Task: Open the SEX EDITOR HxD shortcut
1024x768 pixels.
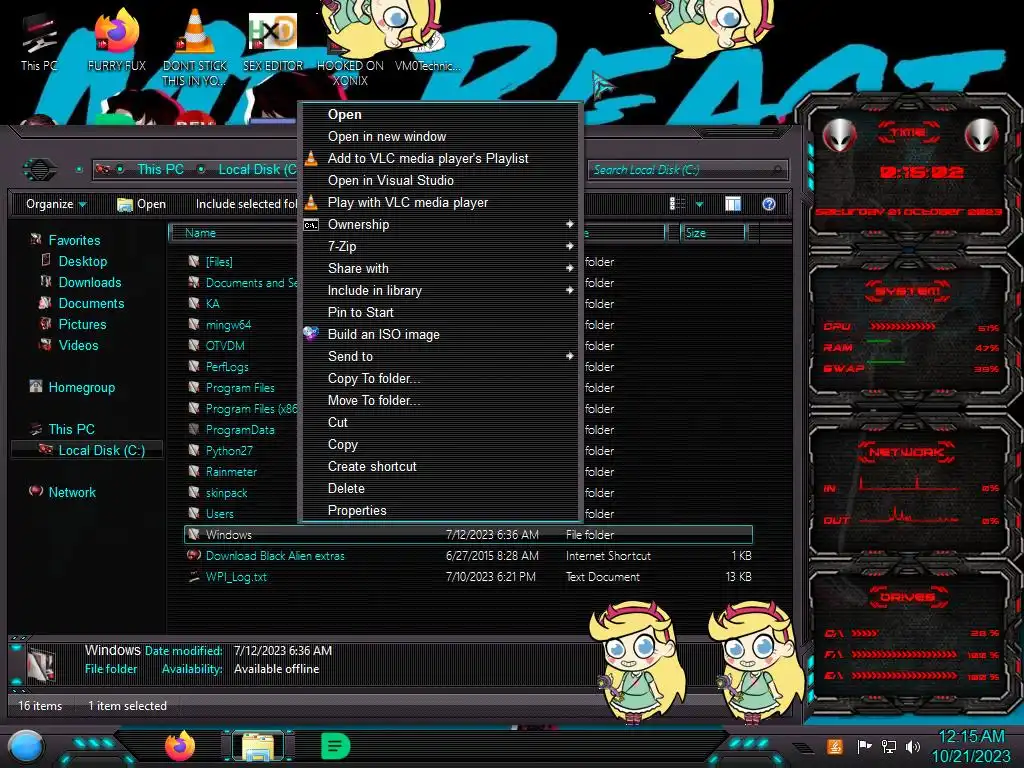Action: pos(273,42)
